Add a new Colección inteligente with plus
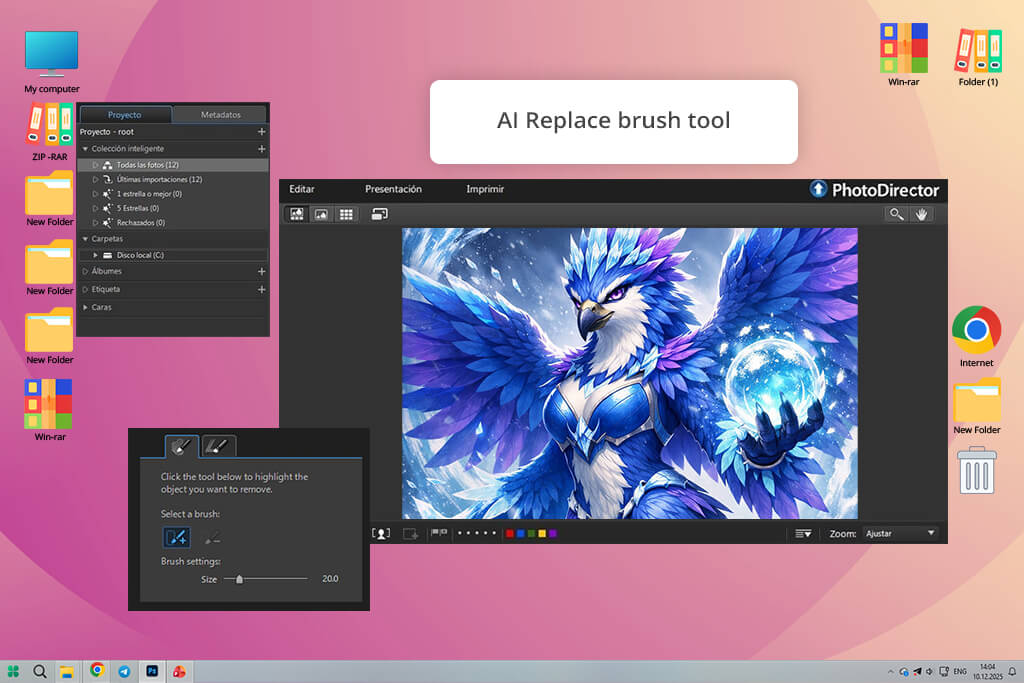Image resolution: width=1024 pixels, height=683 pixels. (x=261, y=149)
